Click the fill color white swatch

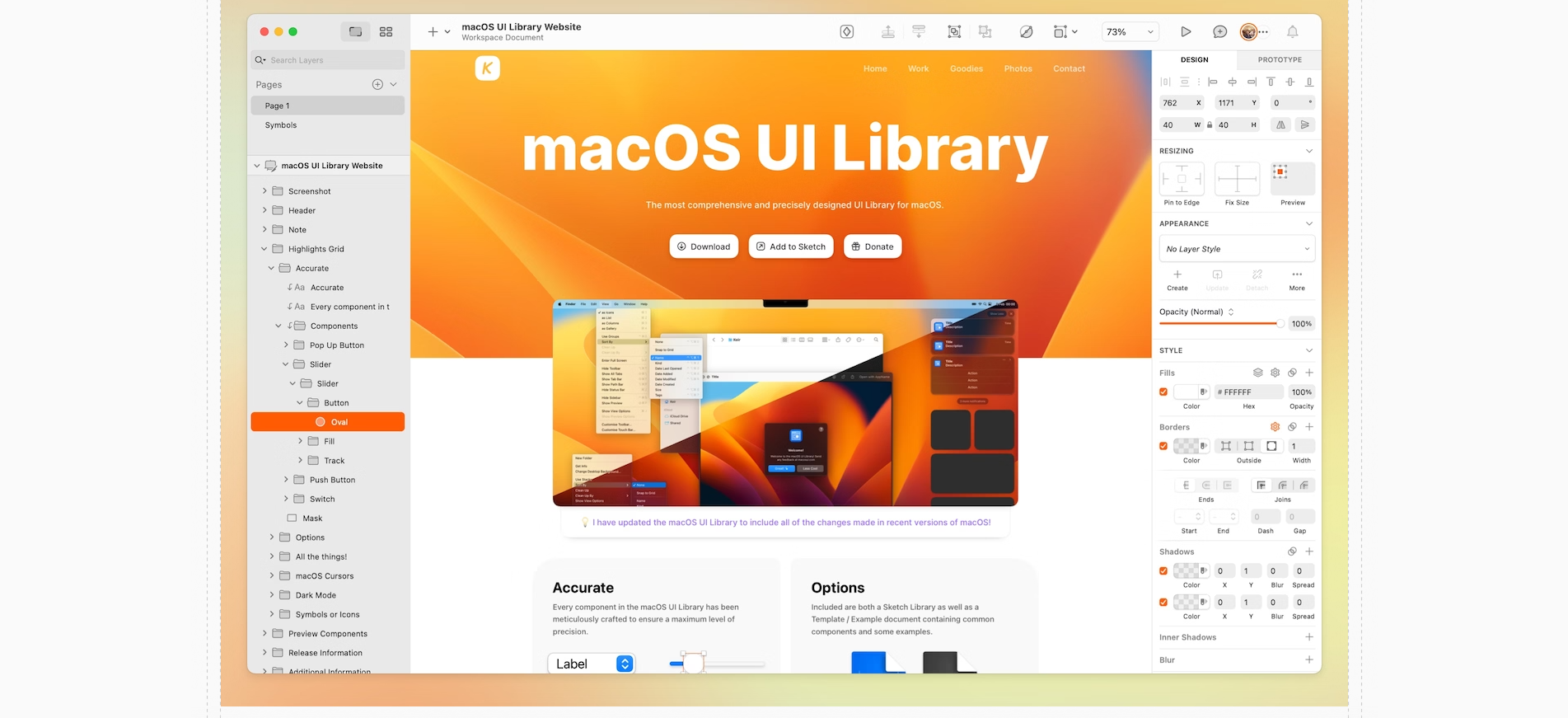pos(1186,392)
